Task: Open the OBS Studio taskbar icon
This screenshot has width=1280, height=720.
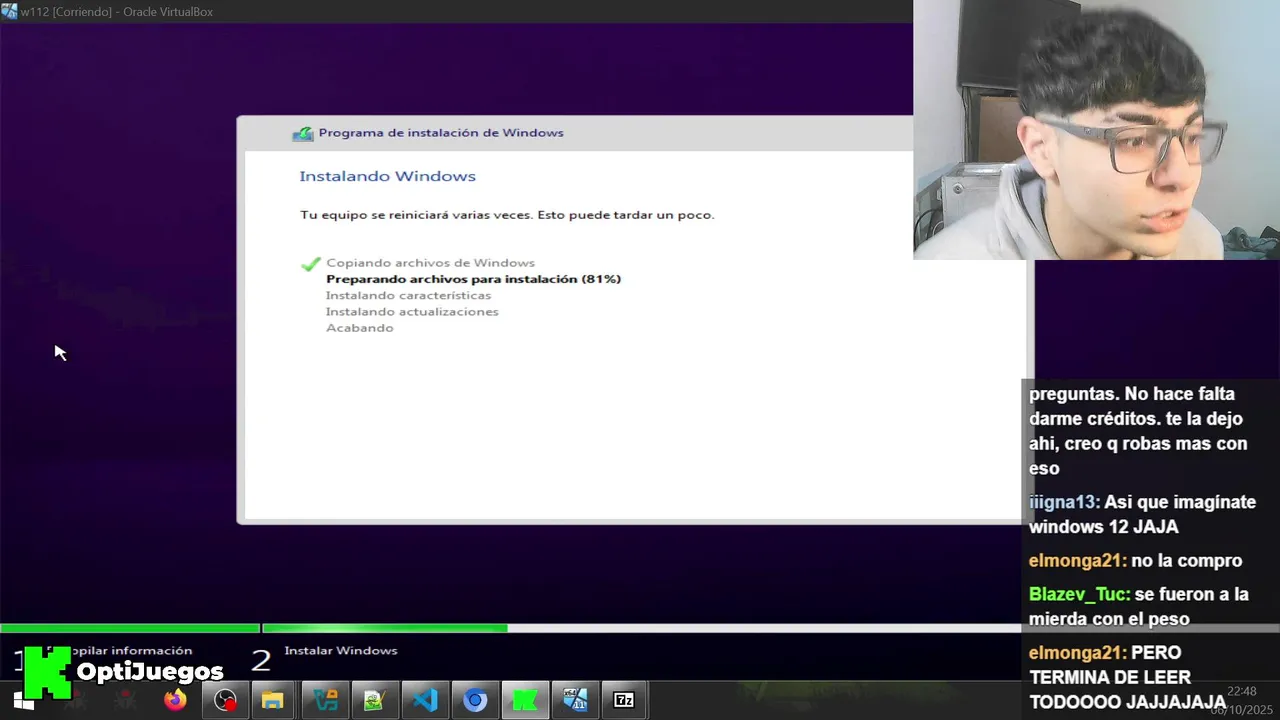Action: pos(225,700)
